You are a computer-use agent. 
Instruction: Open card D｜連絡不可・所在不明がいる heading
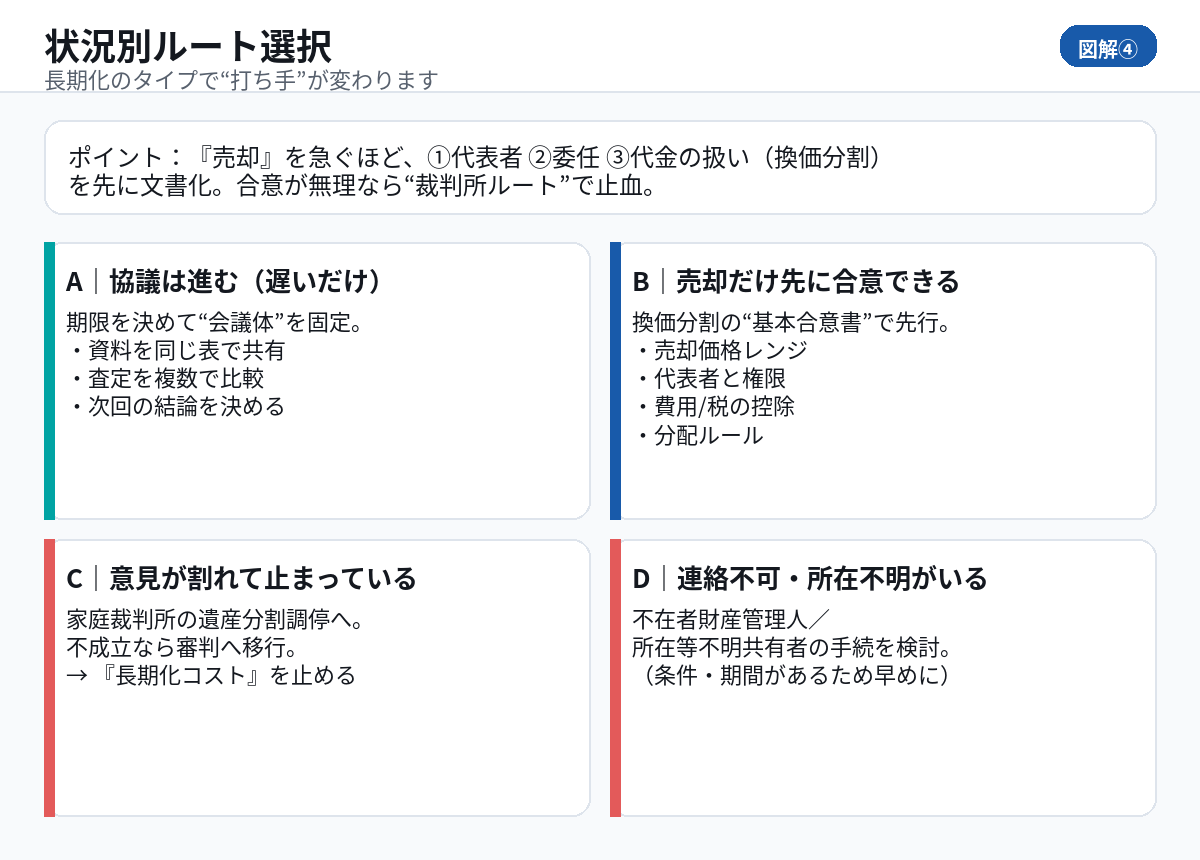(x=810, y=578)
